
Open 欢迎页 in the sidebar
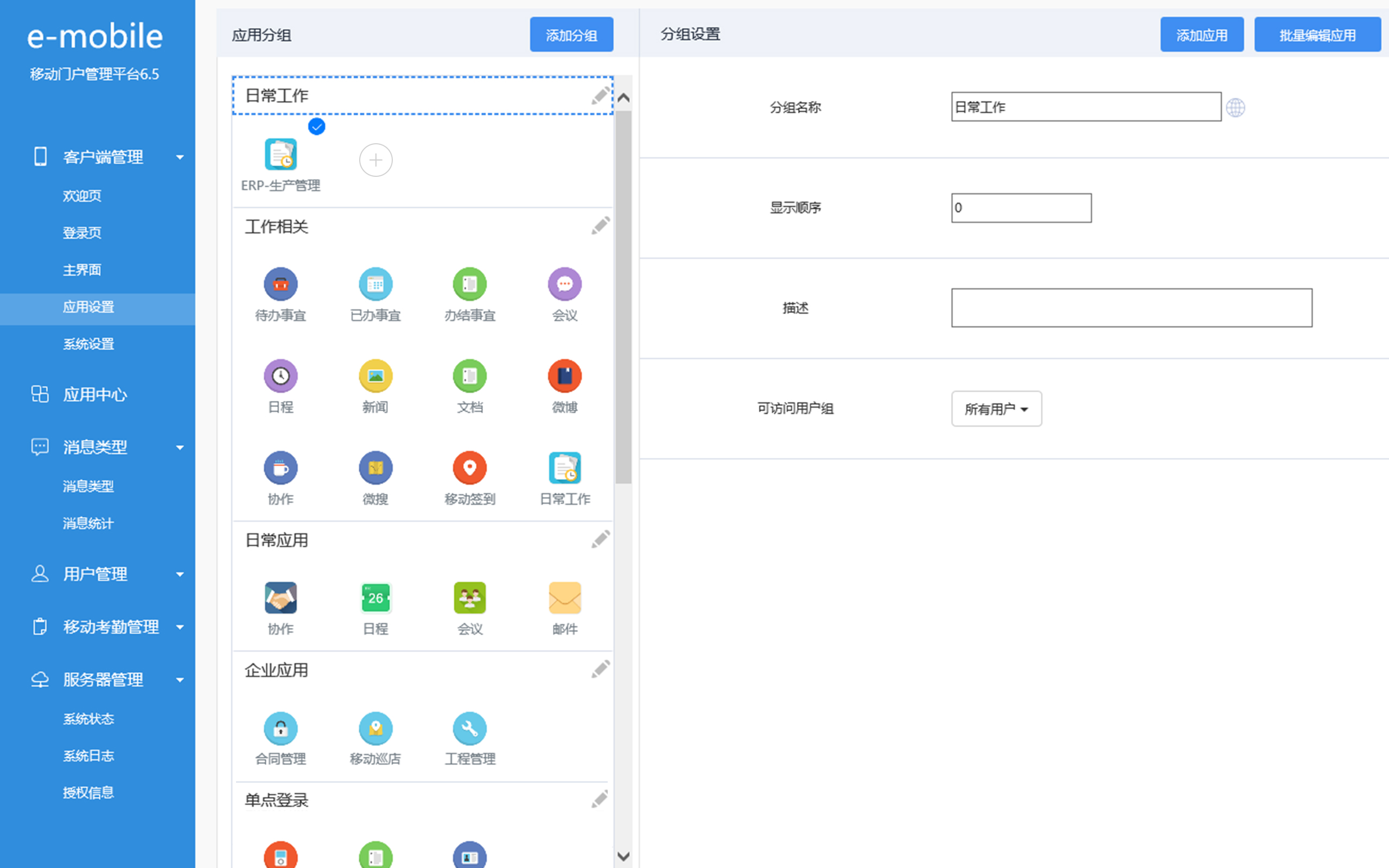[82, 196]
